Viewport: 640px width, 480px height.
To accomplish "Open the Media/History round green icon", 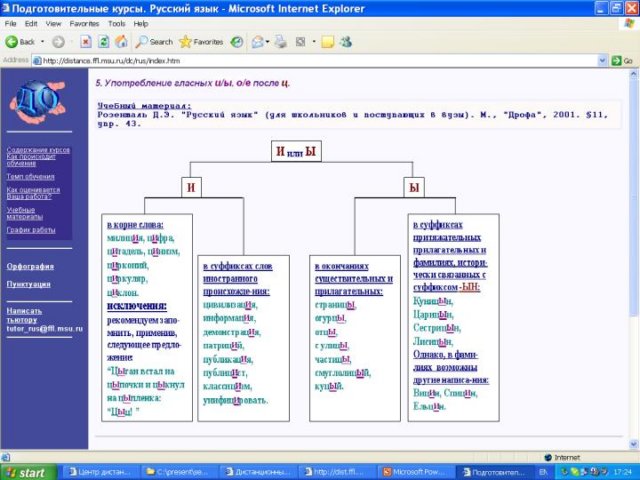I will (x=237, y=42).
